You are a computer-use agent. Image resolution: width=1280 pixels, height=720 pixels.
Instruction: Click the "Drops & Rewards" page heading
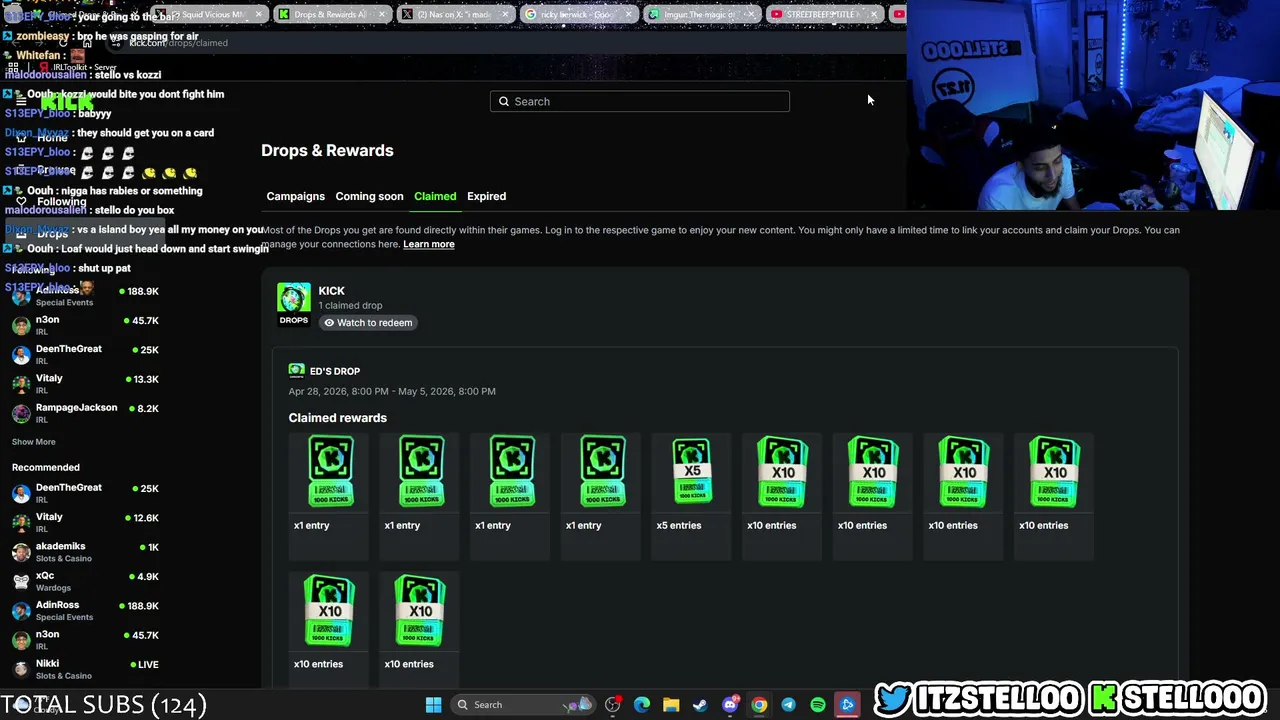point(327,150)
